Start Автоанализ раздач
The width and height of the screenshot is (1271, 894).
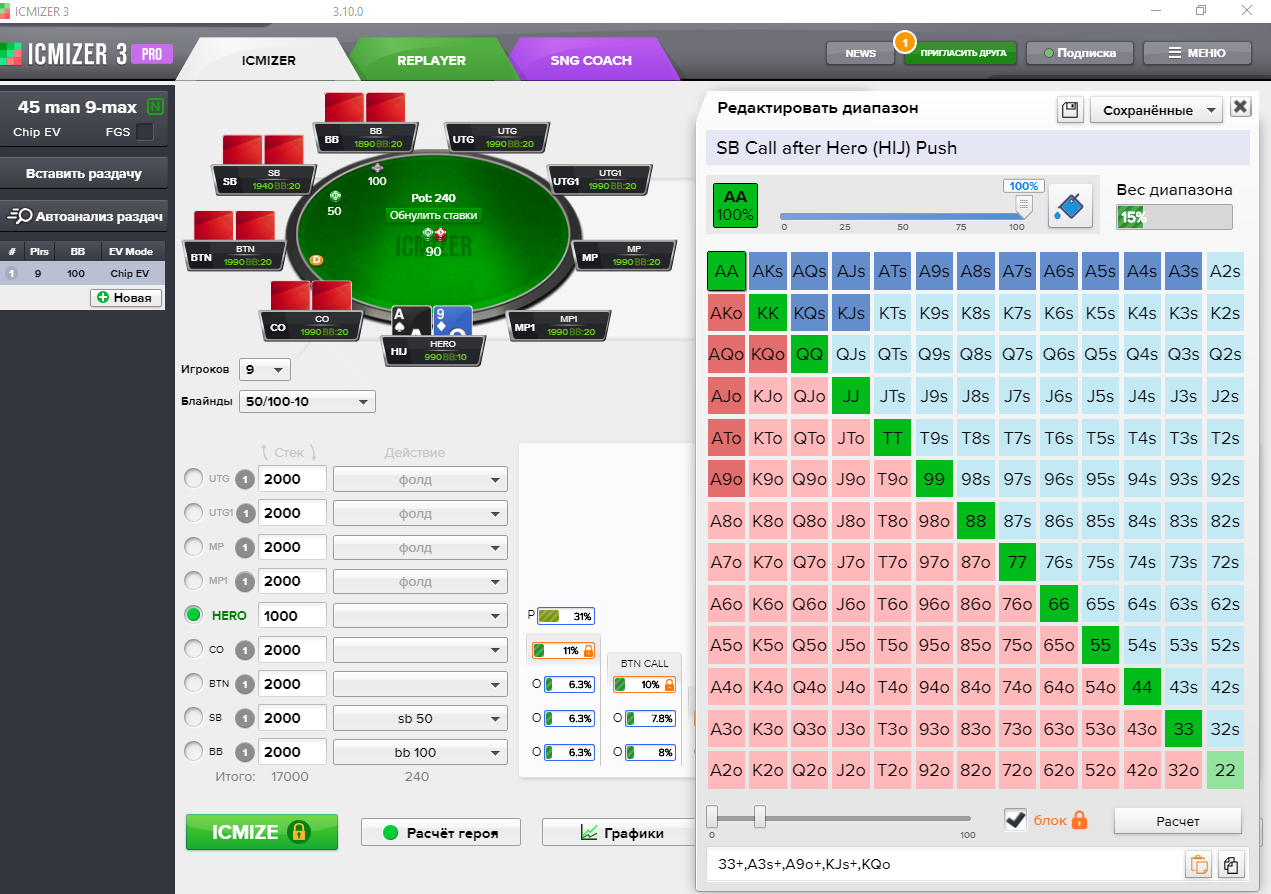pyautogui.click(x=83, y=215)
